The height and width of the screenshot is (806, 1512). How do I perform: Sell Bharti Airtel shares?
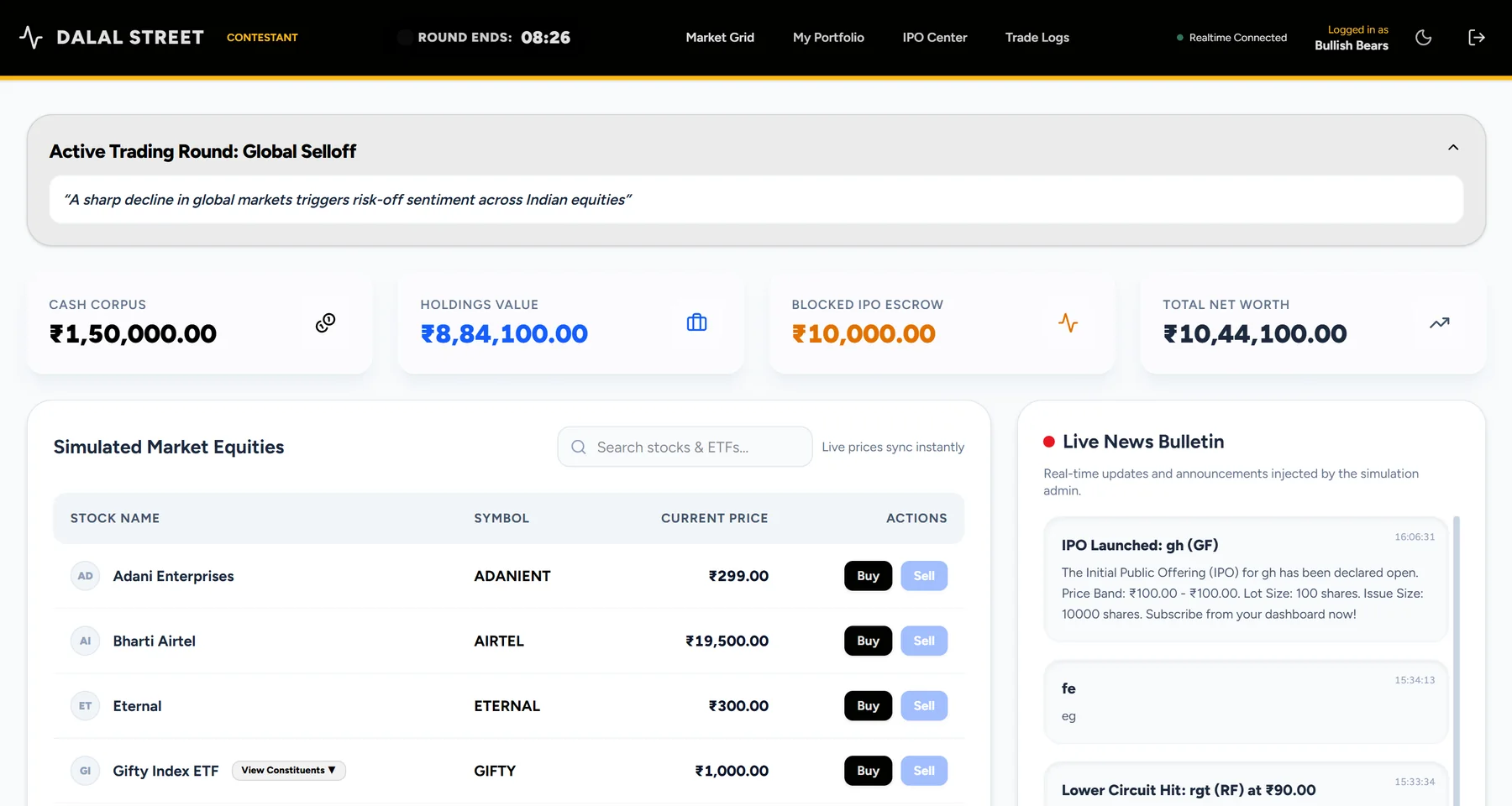[924, 641]
